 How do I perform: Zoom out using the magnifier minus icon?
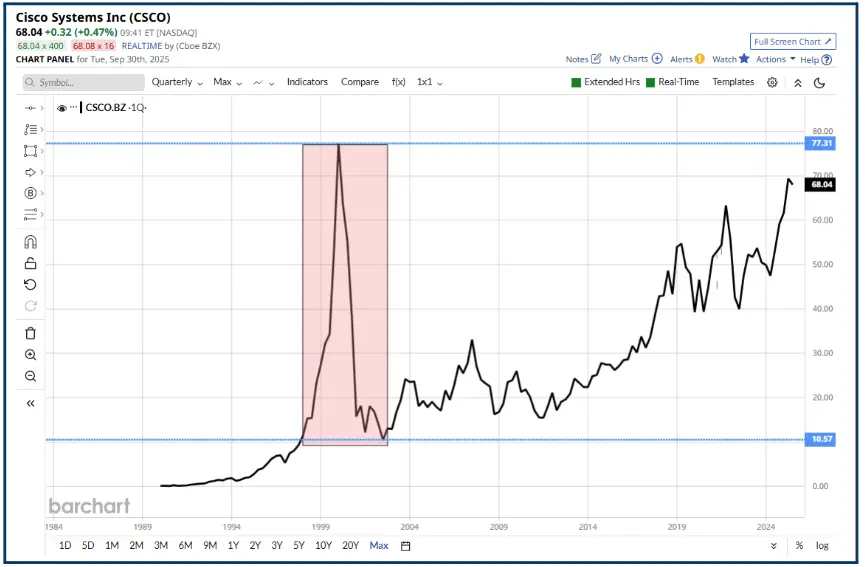click(30, 376)
